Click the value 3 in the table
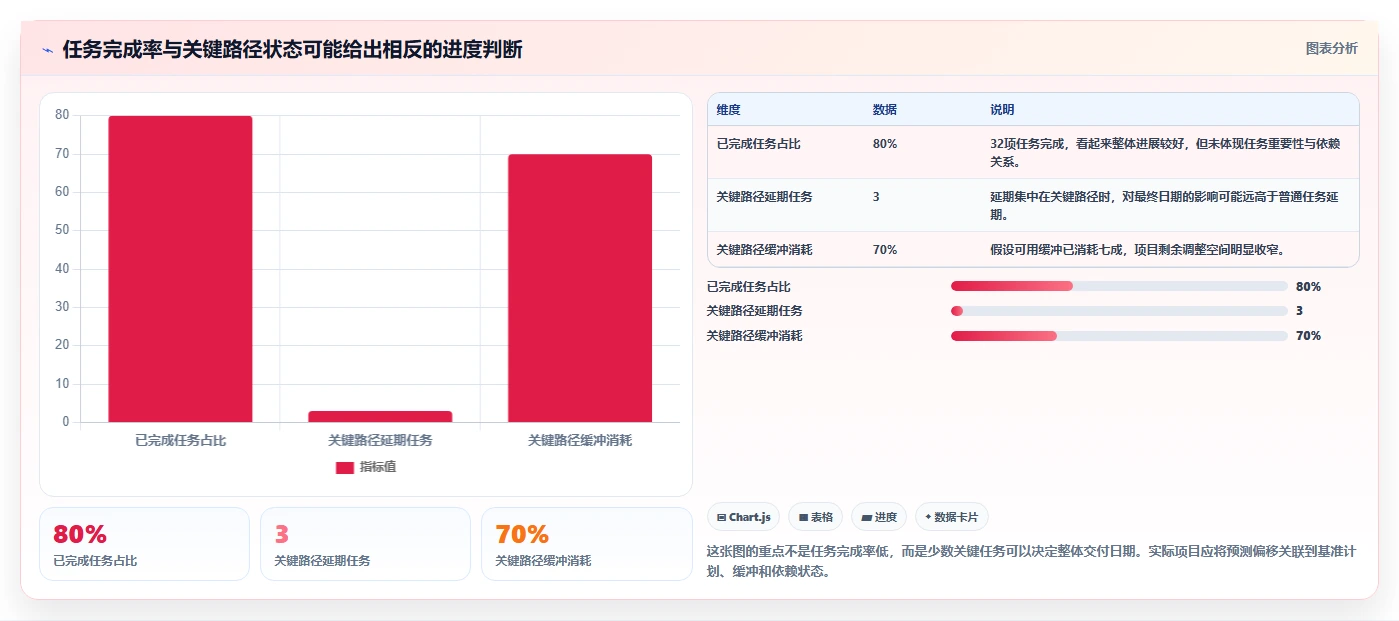This screenshot has height=621, width=1399. tap(876, 197)
